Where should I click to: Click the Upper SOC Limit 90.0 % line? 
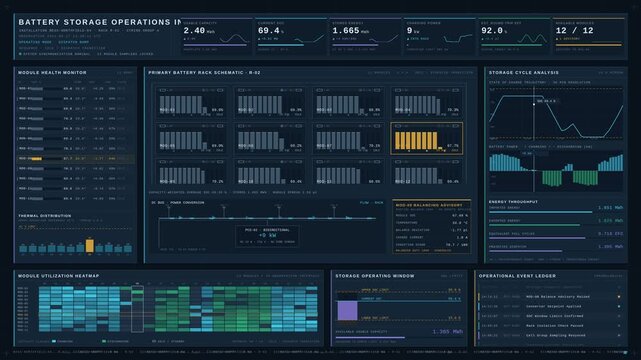click(x=398, y=292)
